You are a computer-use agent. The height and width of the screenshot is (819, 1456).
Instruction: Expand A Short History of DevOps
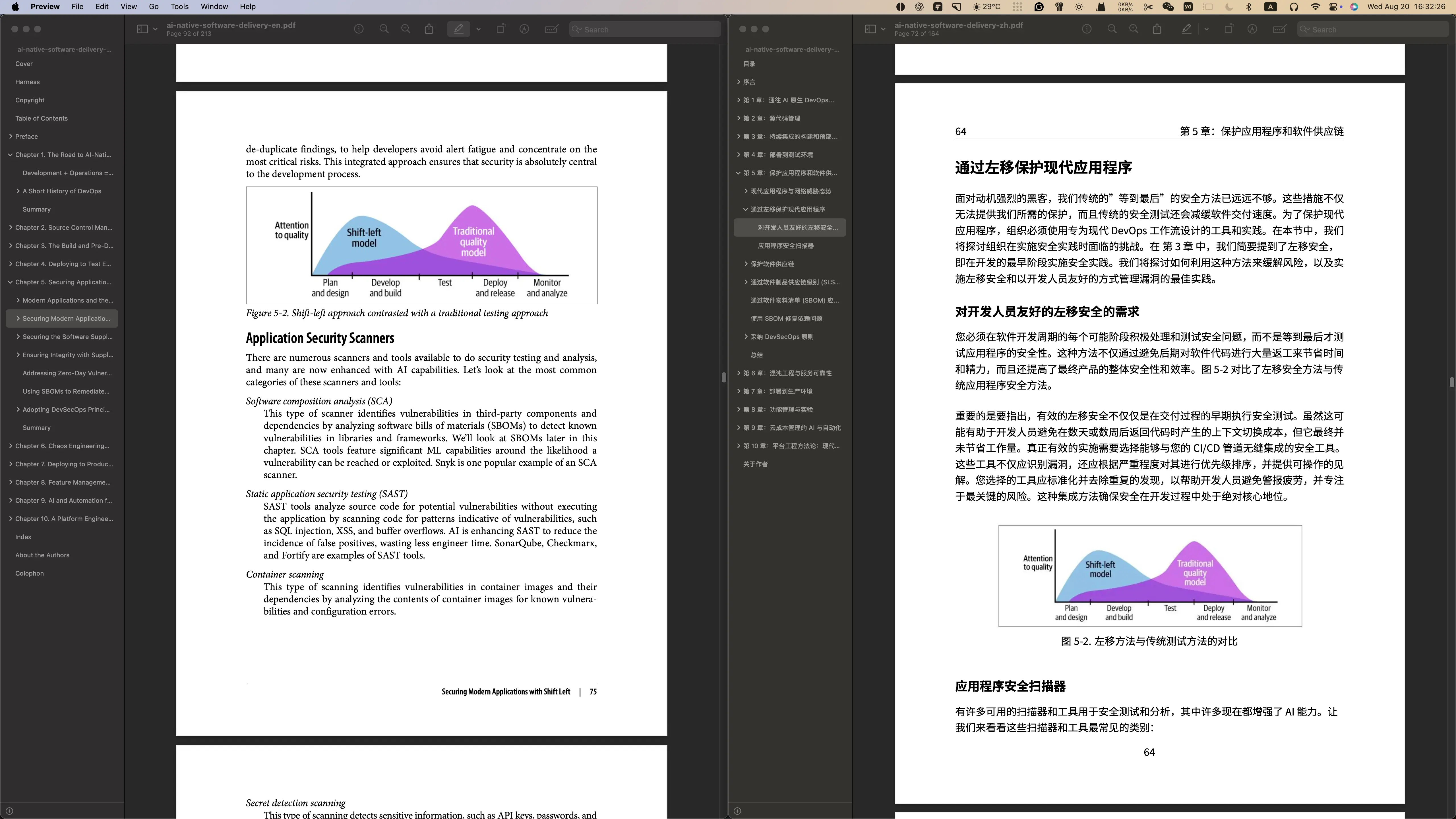[18, 191]
